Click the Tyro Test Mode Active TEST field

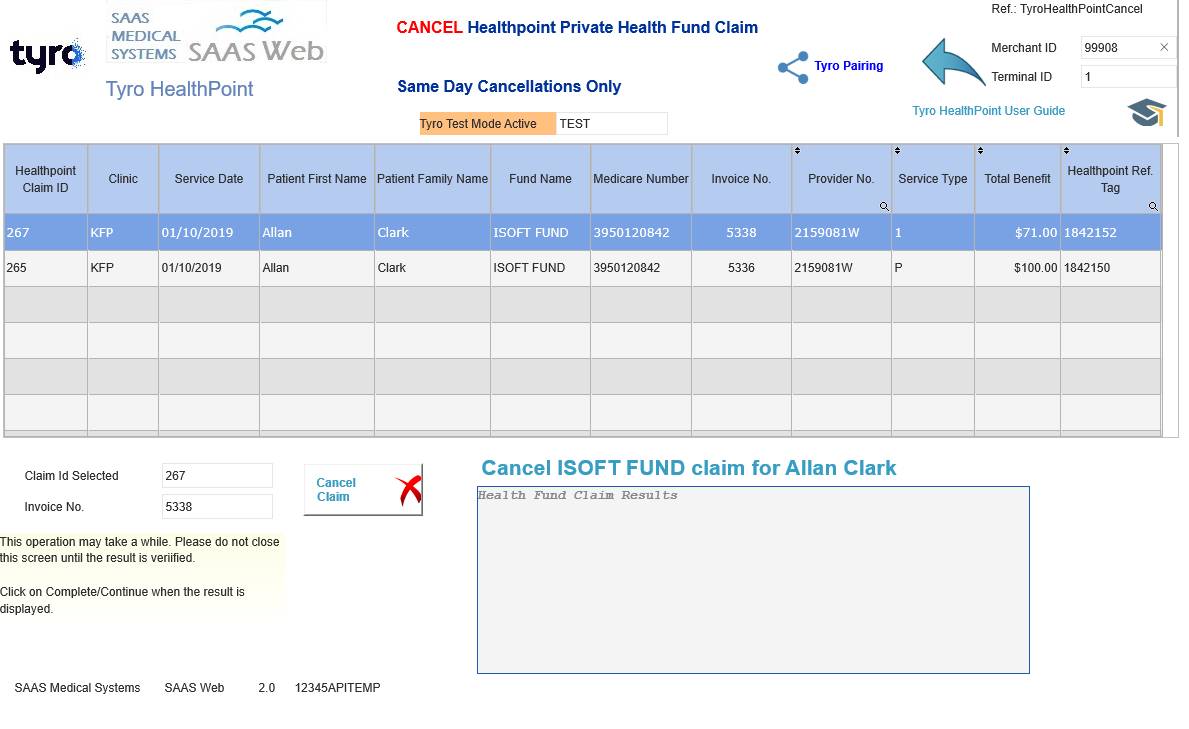611,124
